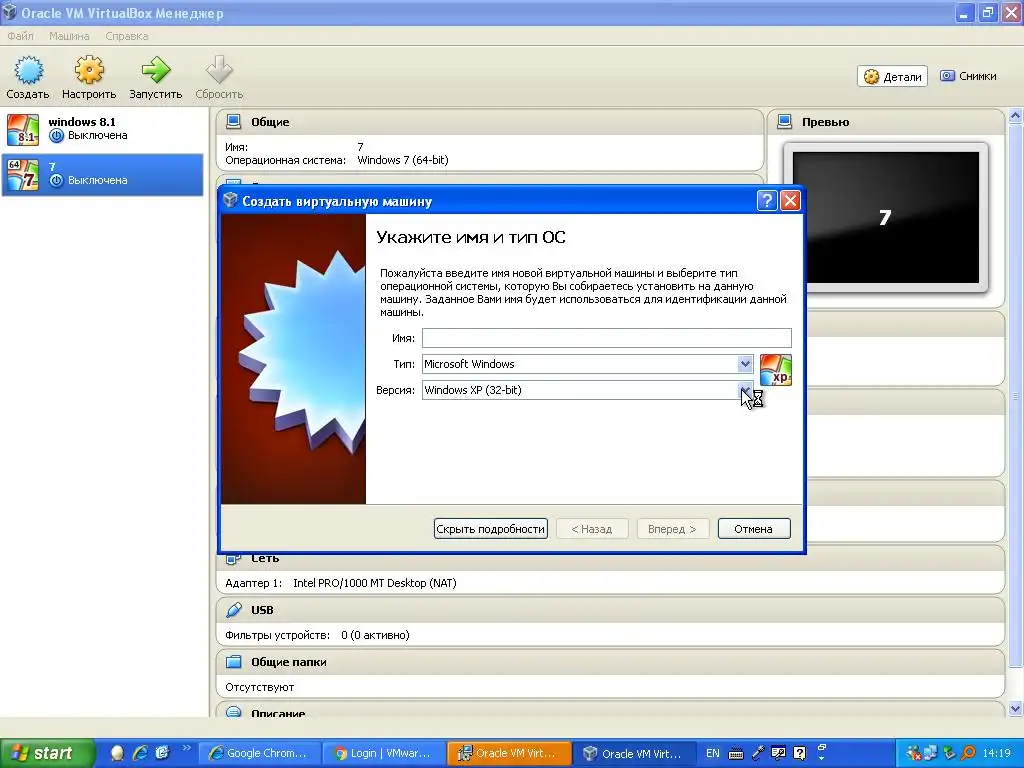Click Фильтры устройств 0 (0 активно) text
The image size is (1024, 768).
317,635
